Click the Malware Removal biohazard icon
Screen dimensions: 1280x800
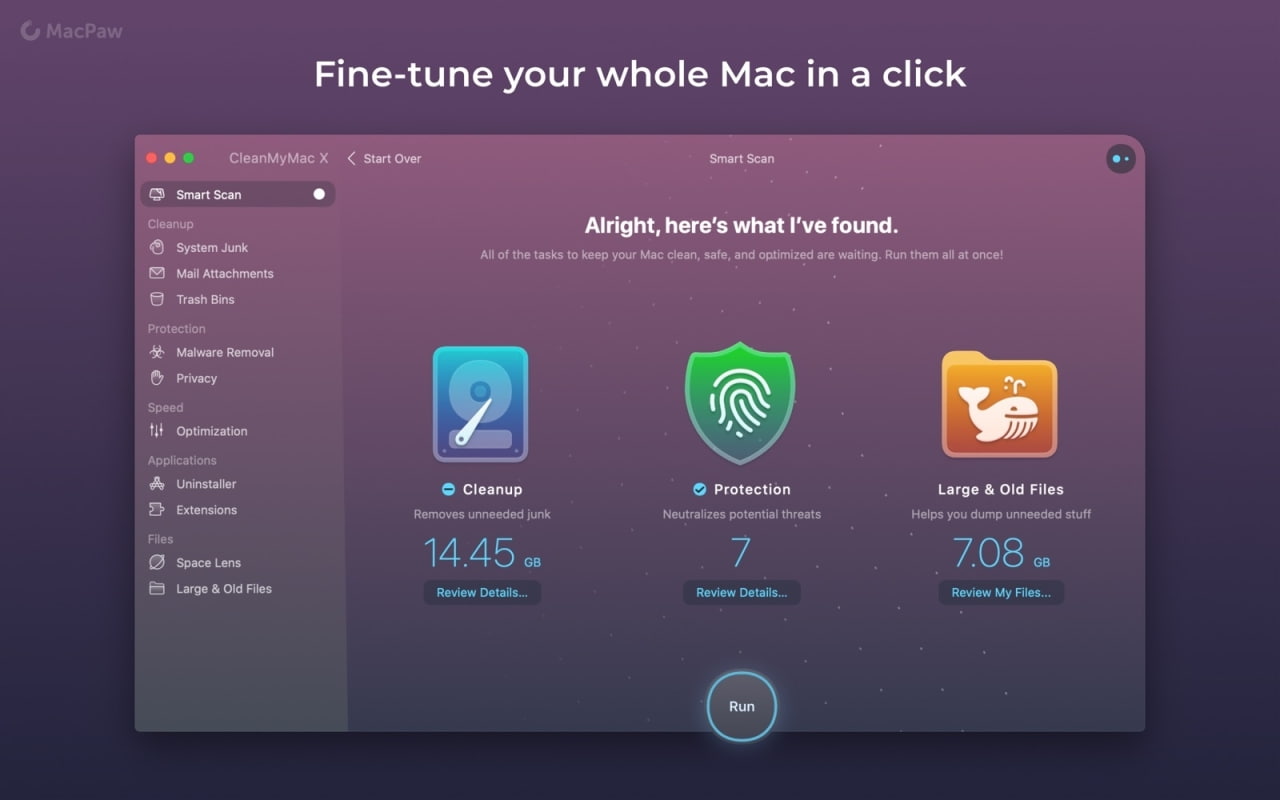[x=157, y=352]
